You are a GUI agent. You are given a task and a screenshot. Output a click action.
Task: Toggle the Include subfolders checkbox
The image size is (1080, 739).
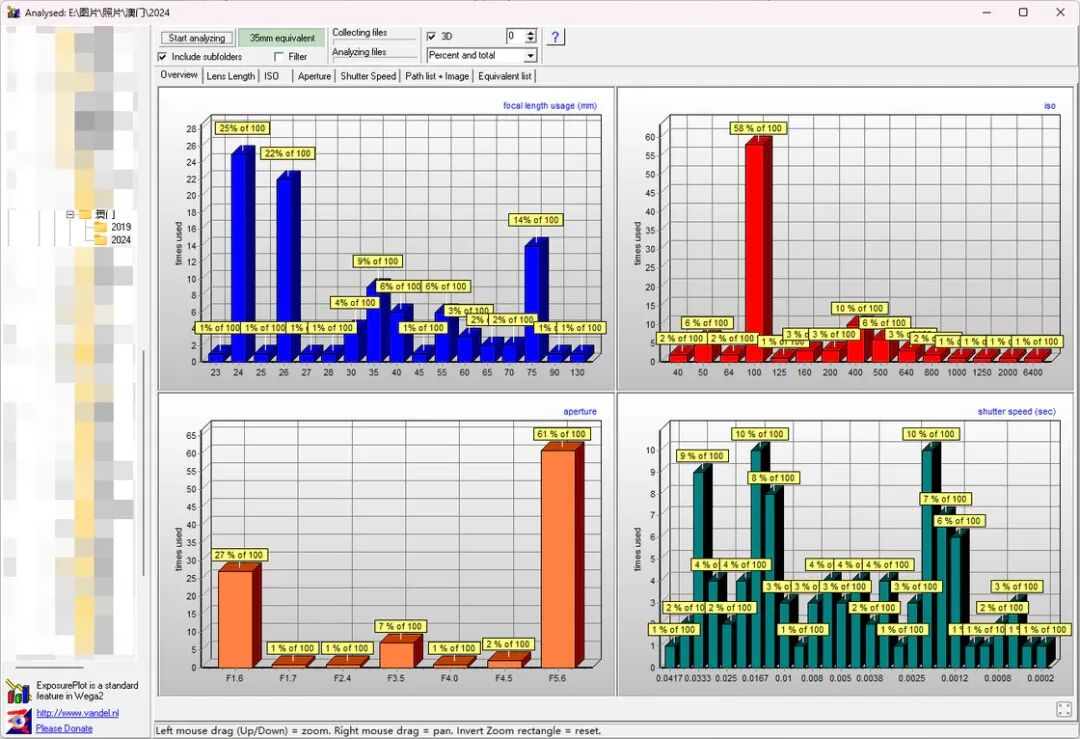coord(163,56)
